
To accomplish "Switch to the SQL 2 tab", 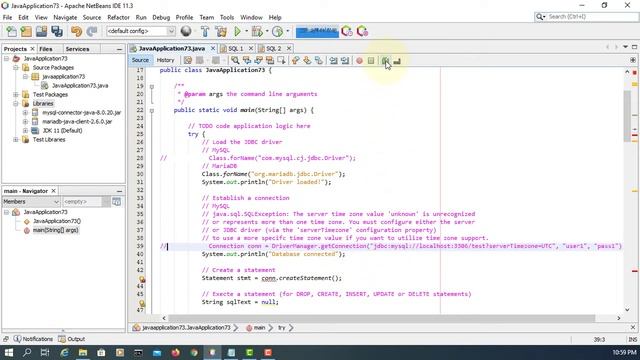I will point(274,49).
